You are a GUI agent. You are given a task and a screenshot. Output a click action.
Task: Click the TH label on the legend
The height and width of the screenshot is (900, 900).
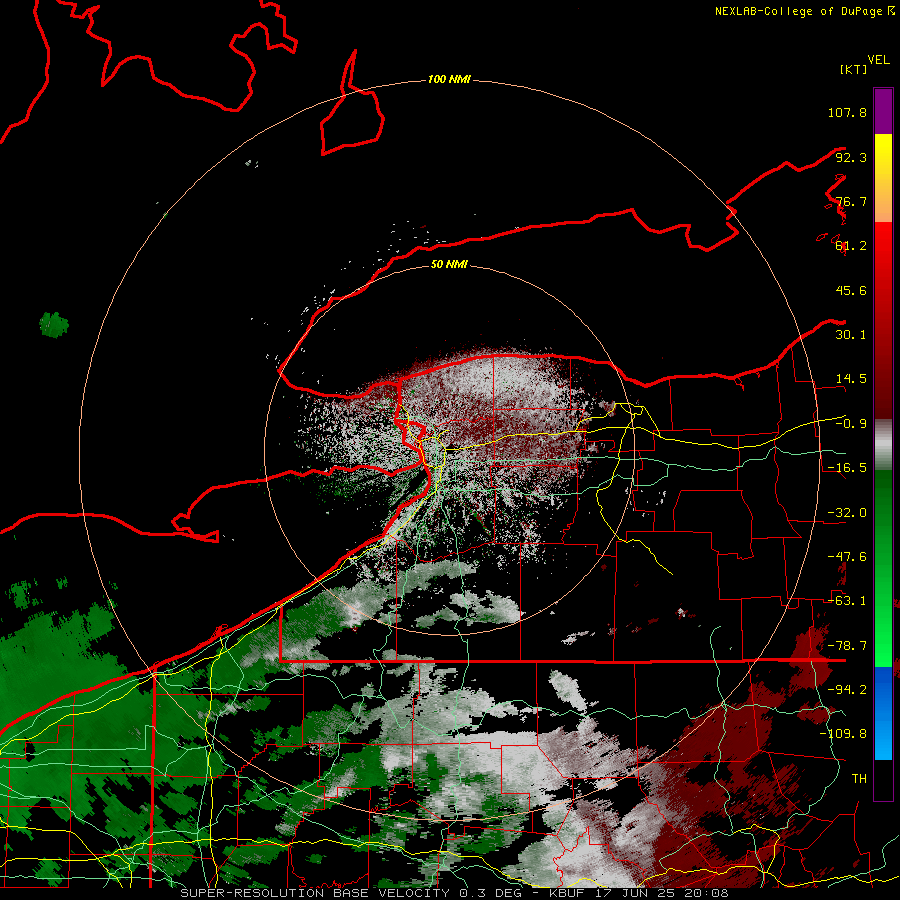pyautogui.click(x=859, y=778)
